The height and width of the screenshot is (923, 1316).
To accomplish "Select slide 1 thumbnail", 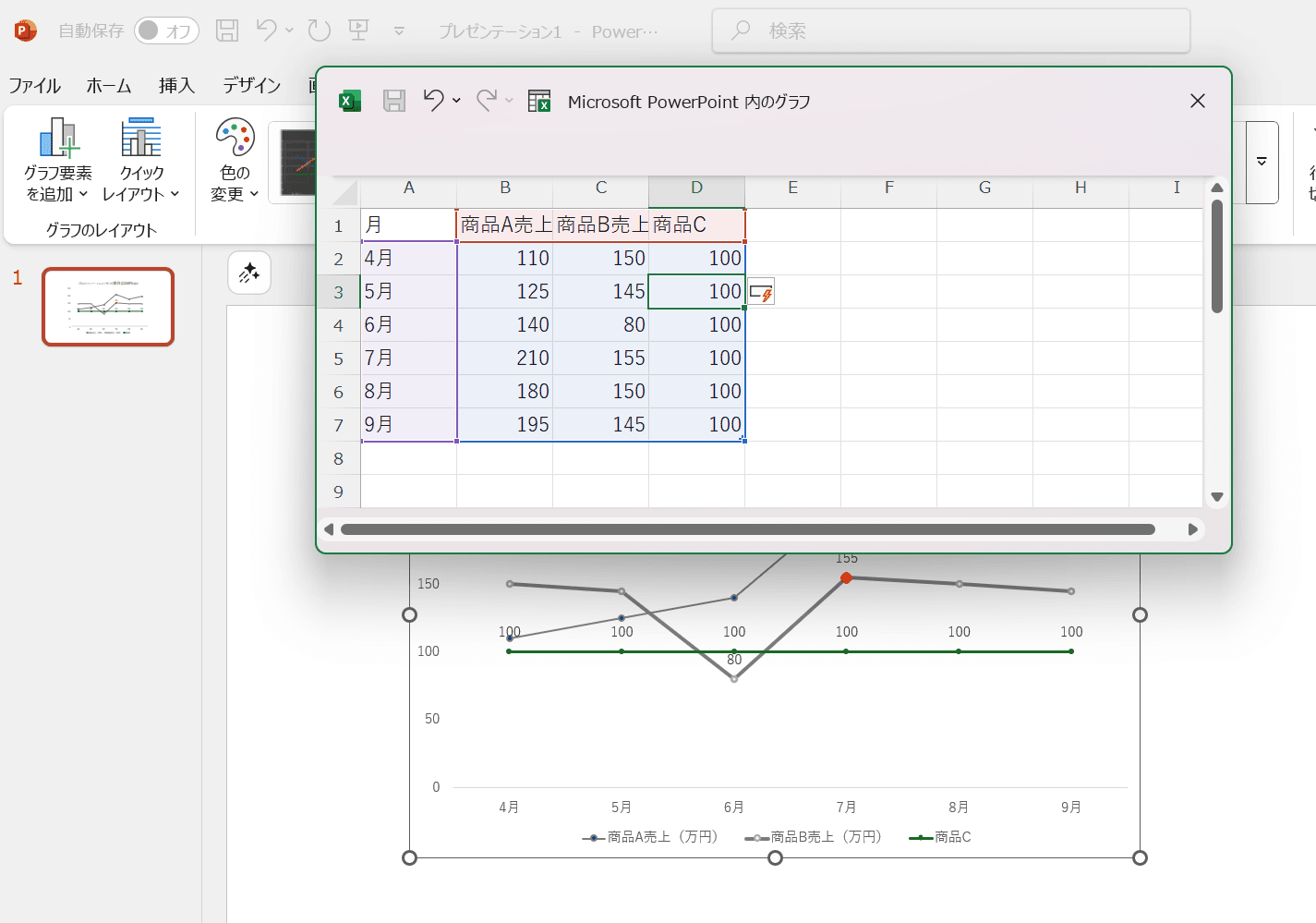I will pos(108,307).
